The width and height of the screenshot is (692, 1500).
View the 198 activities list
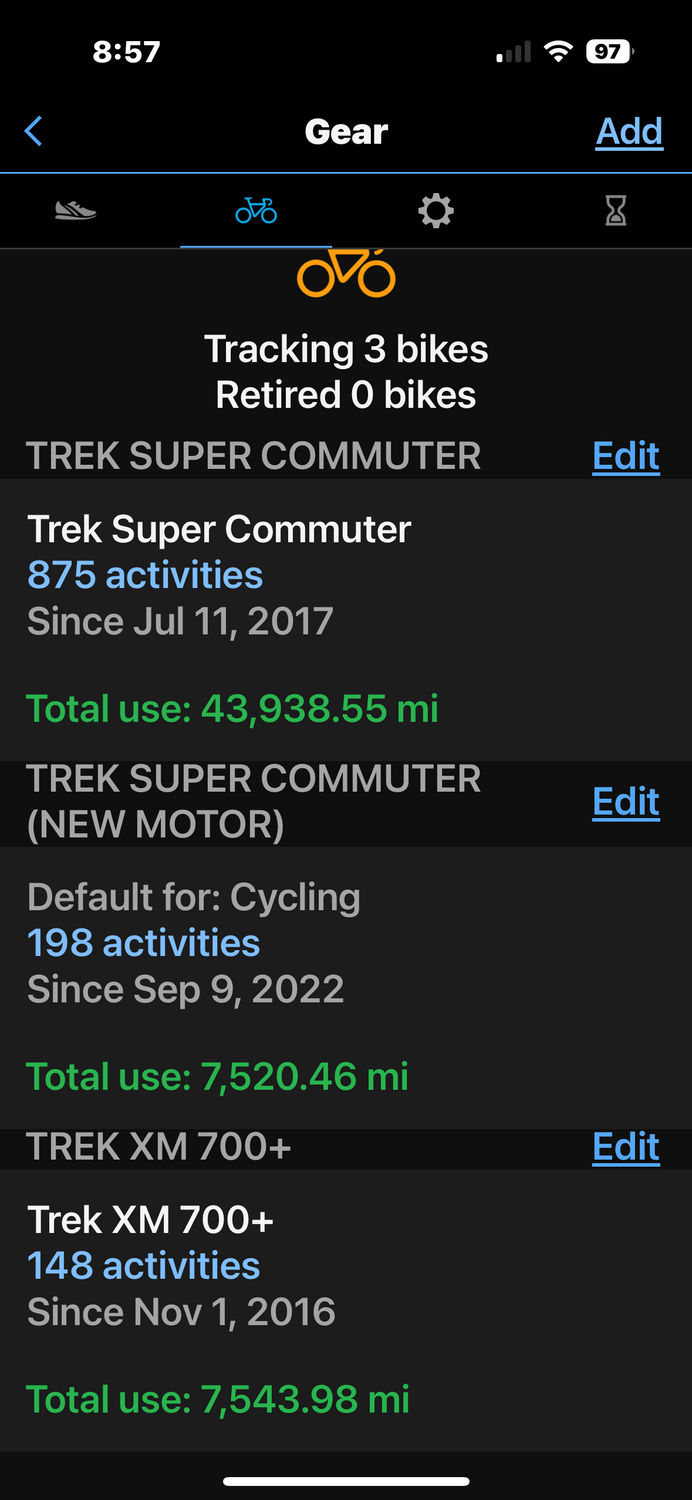(x=143, y=943)
